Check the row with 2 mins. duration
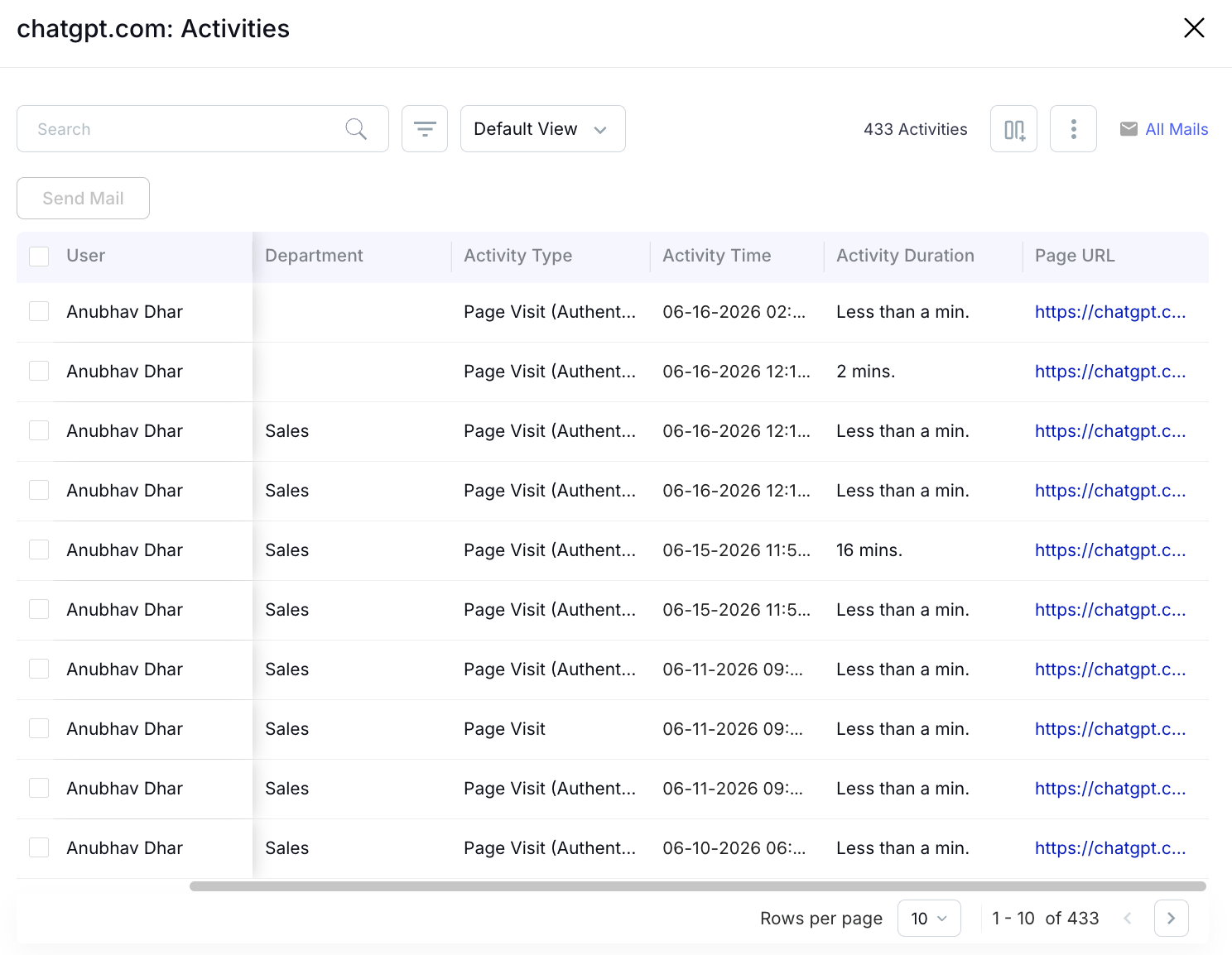This screenshot has height=955, width=1232. pos(39,371)
